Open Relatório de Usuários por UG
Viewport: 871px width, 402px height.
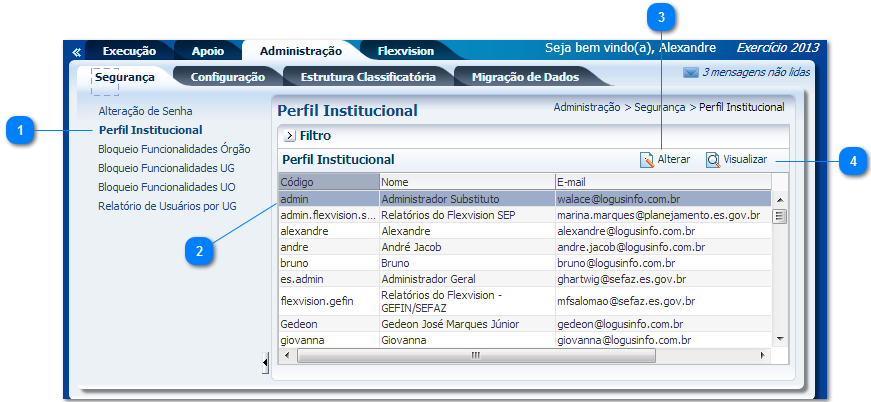(167, 206)
